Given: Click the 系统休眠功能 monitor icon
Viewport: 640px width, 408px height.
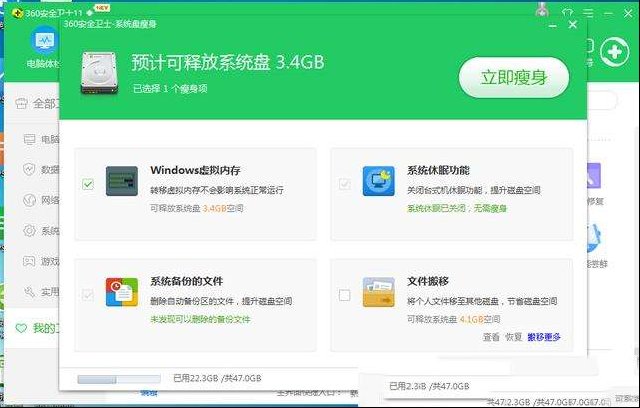Looking at the screenshot, I should [x=379, y=181].
